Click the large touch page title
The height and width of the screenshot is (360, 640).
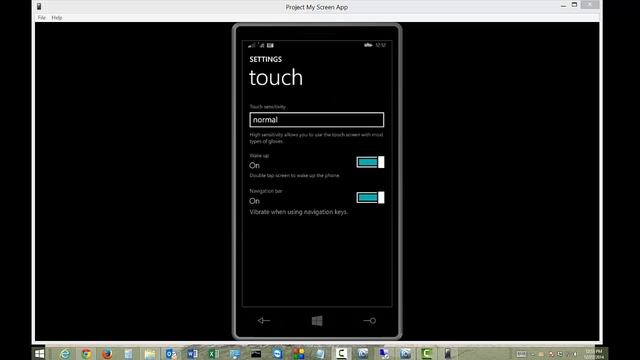click(x=276, y=78)
